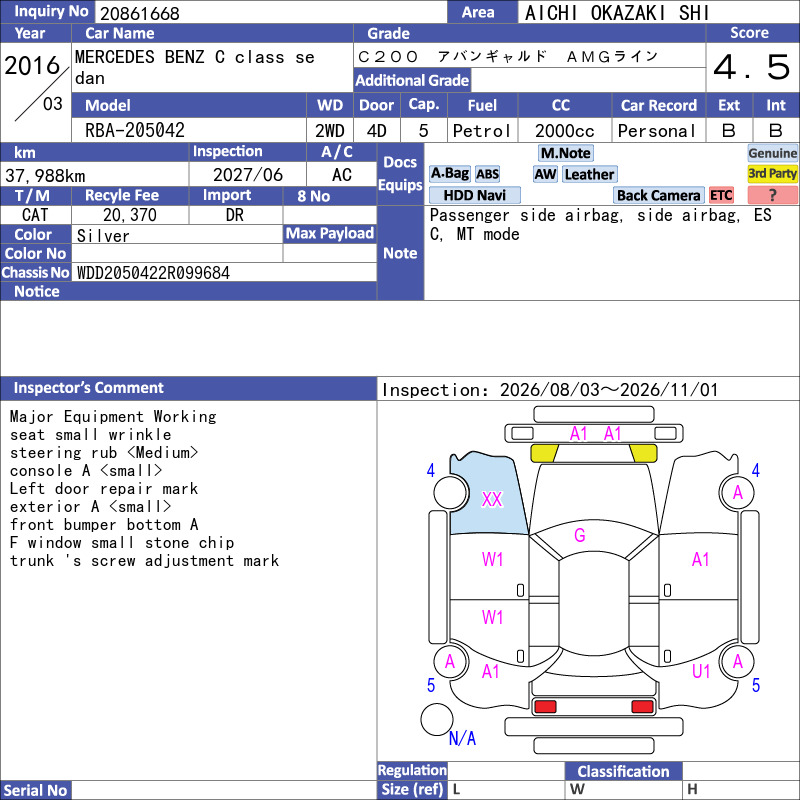
Task: Click the M.Note badge
Action: pyautogui.click(x=566, y=153)
